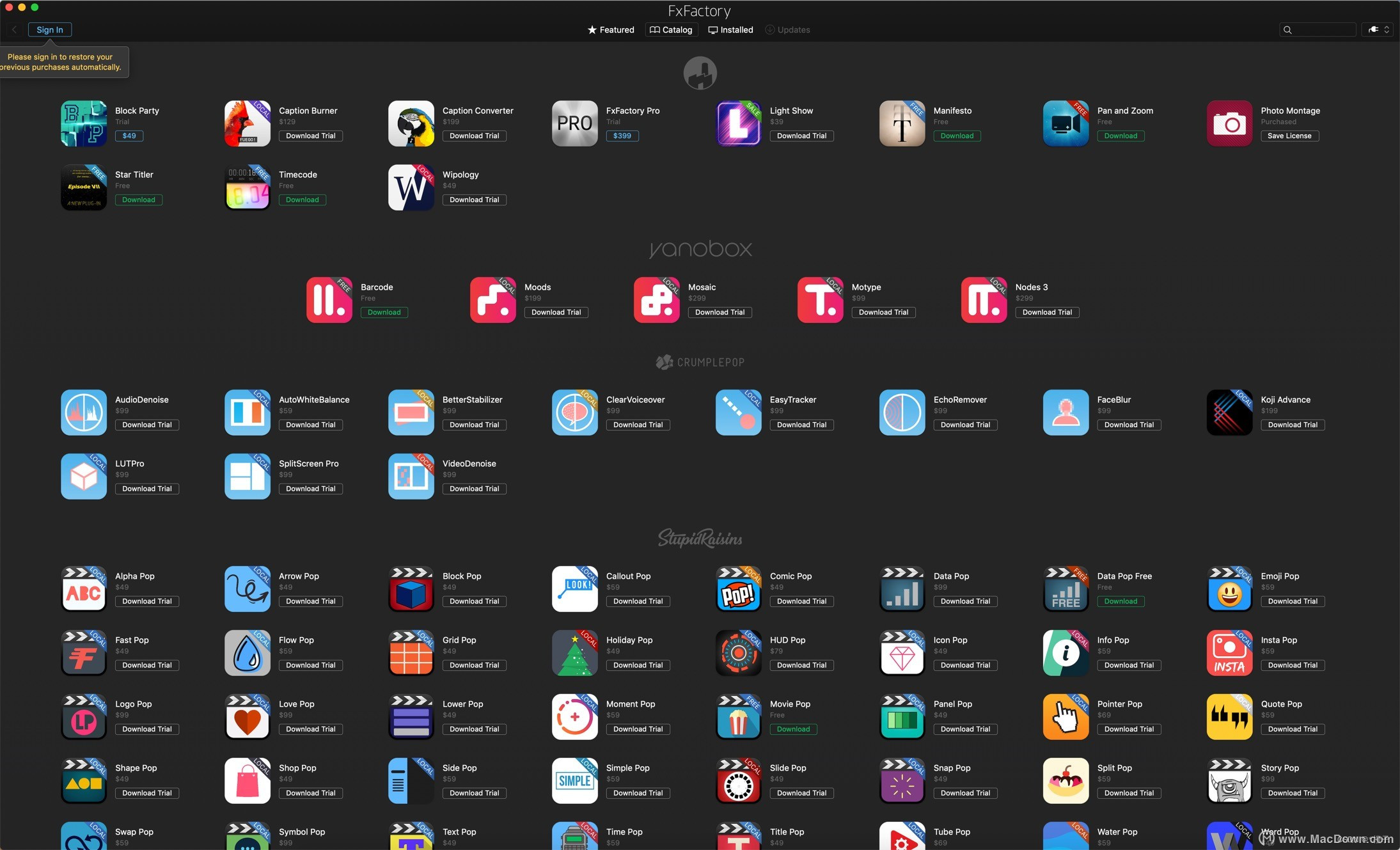
Task: Click the Stupid Raisins brand logo
Action: click(x=700, y=539)
